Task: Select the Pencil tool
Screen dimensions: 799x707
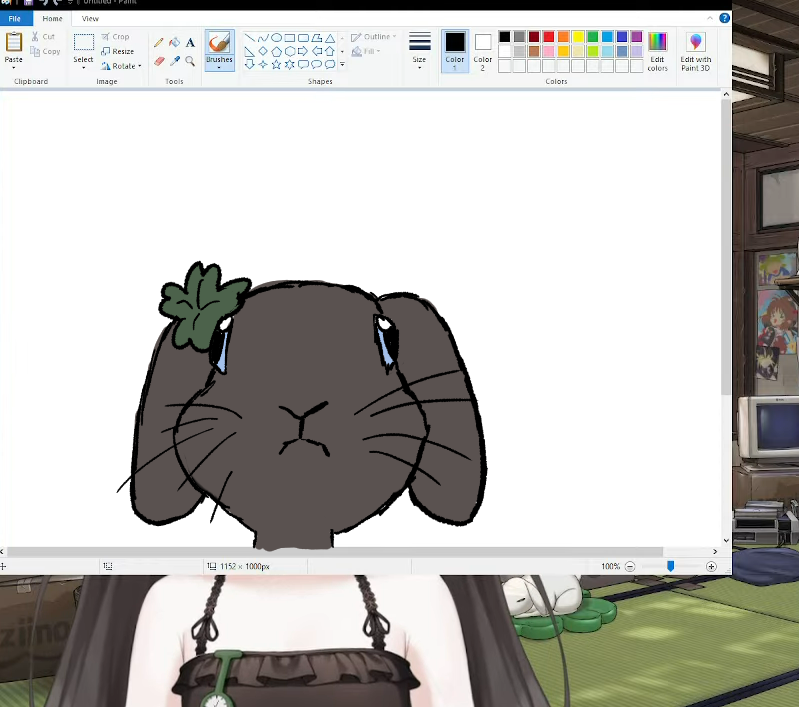Action: click(159, 42)
